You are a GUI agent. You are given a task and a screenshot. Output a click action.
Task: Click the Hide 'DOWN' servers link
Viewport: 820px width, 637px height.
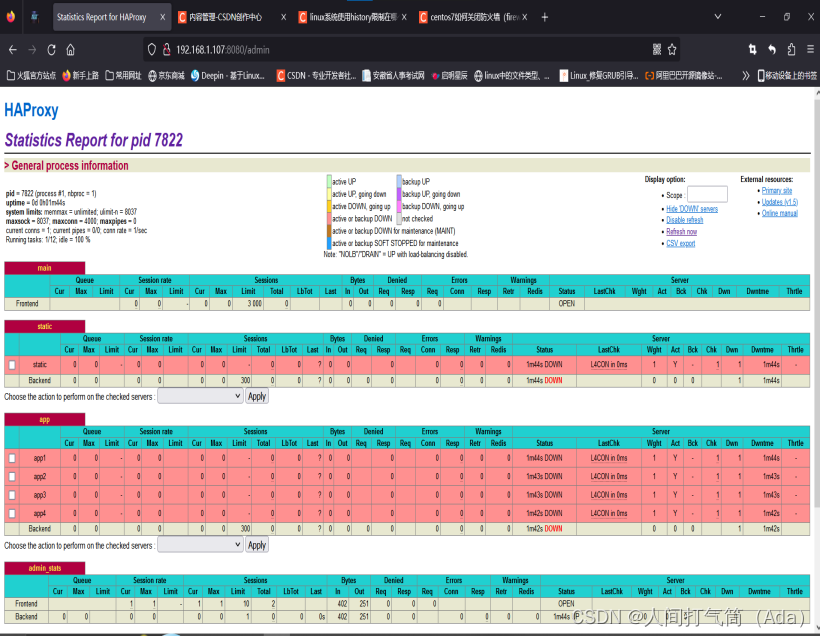pyautogui.click(x=692, y=209)
